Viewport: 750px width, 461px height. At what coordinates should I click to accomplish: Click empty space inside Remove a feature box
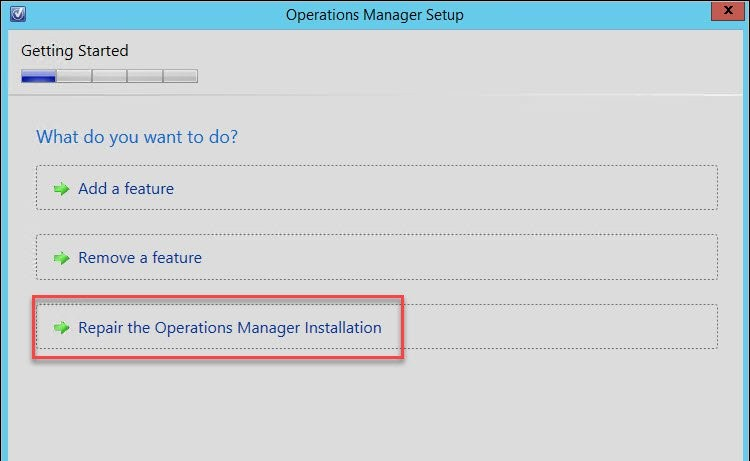pos(459,257)
